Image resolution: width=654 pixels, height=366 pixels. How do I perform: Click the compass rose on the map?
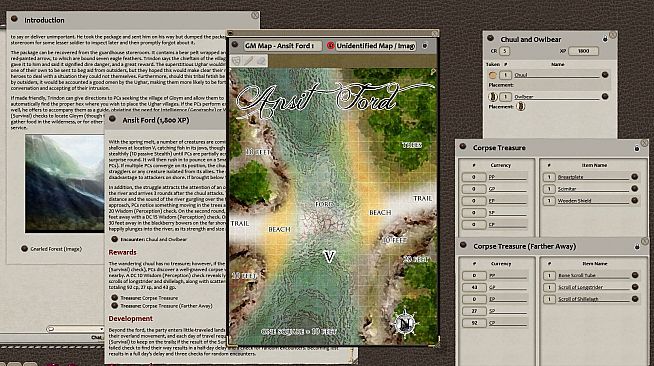point(405,323)
